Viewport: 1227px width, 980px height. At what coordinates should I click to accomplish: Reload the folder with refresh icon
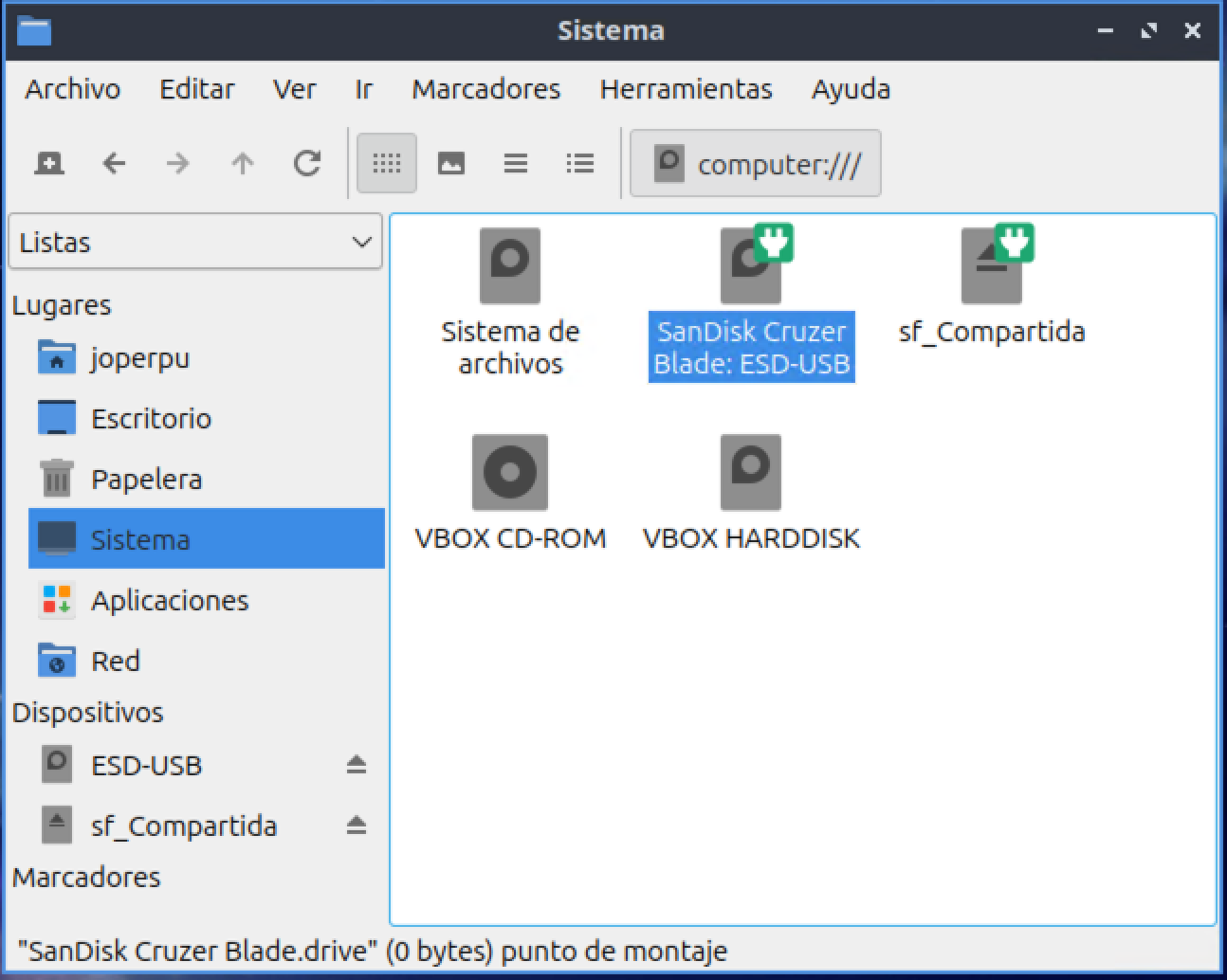click(307, 164)
